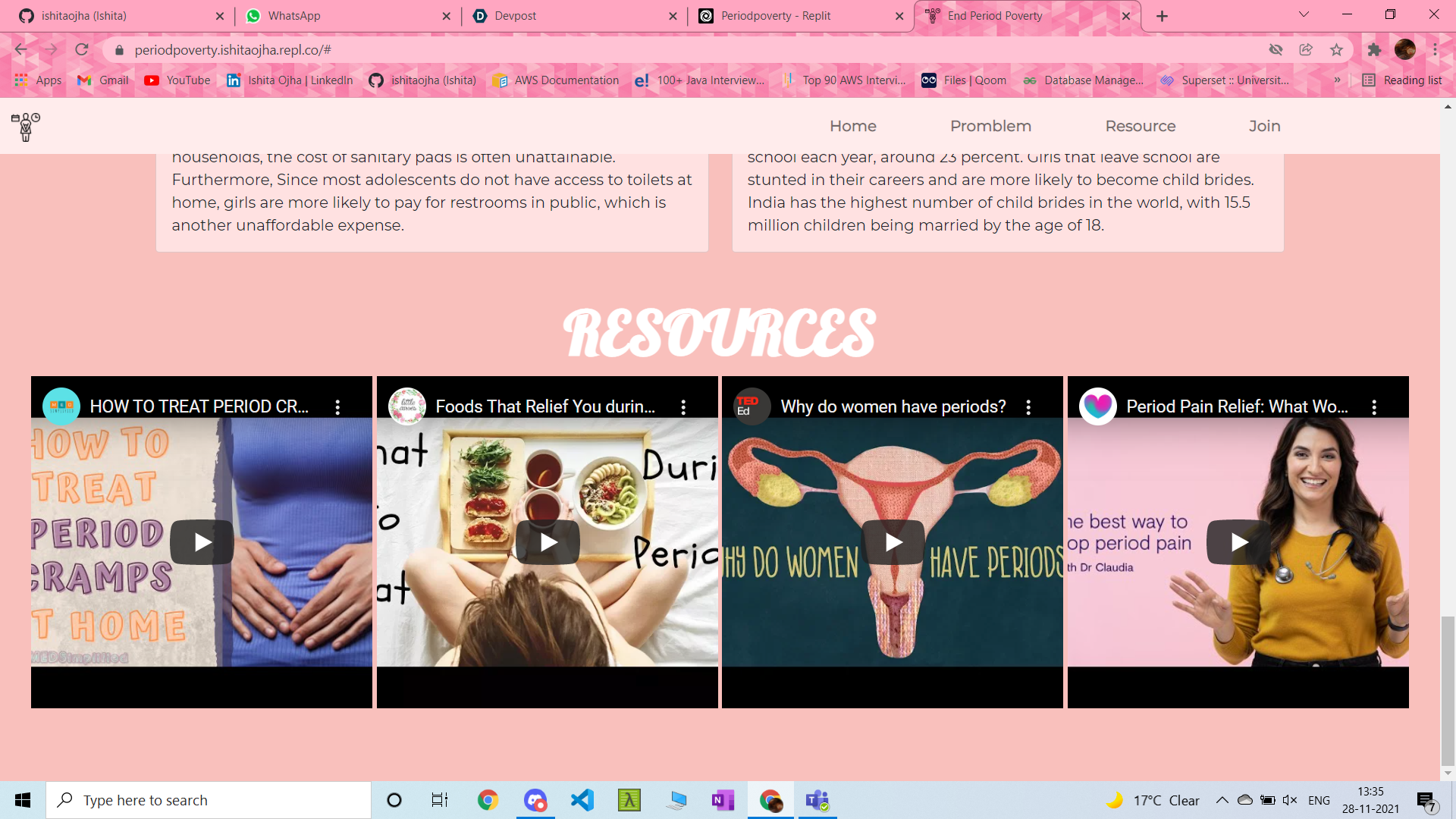The width and height of the screenshot is (1456, 819).
Task: Open the browser extensions puzzle icon
Action: [1374, 50]
